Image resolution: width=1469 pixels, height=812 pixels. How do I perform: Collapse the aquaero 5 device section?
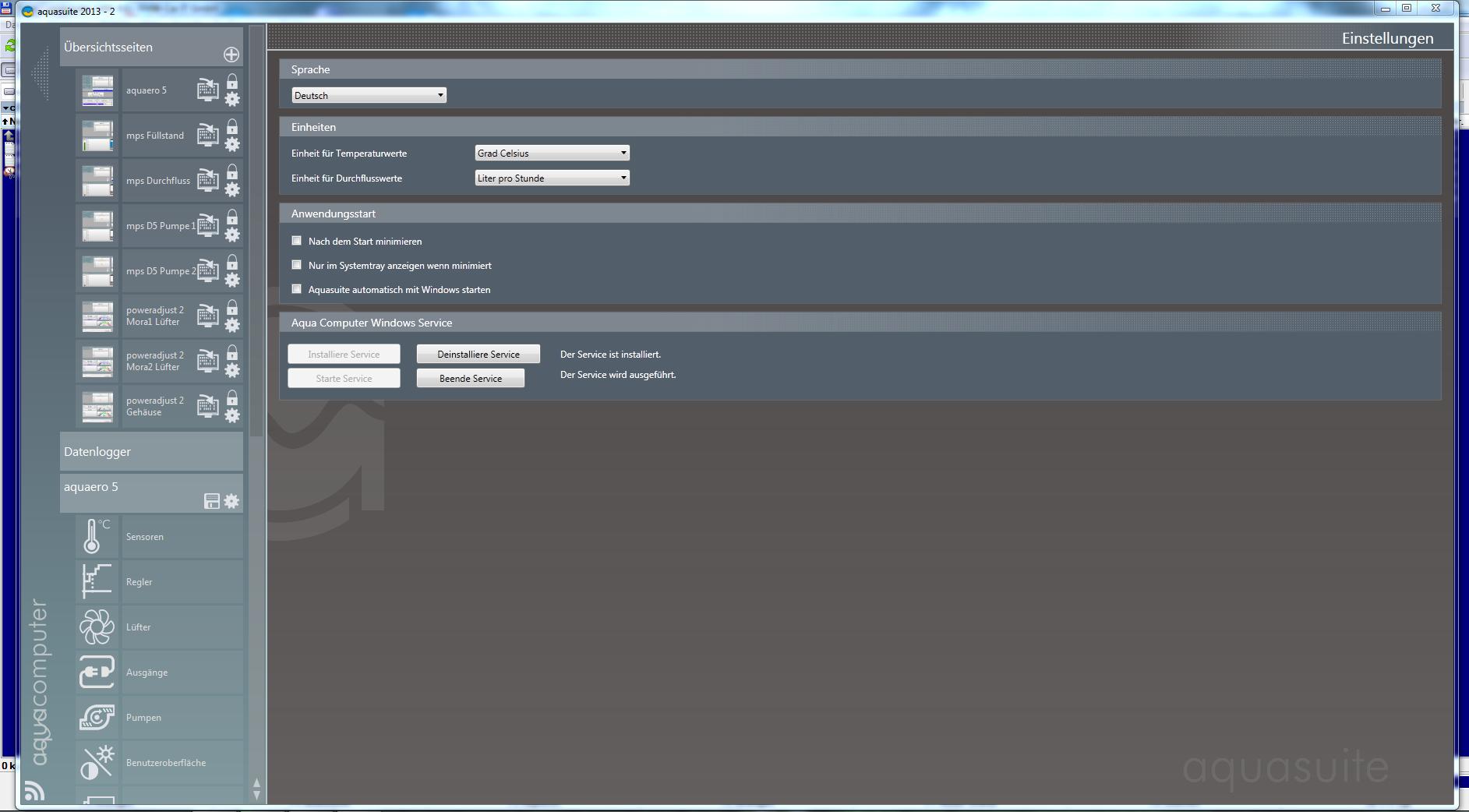click(151, 493)
